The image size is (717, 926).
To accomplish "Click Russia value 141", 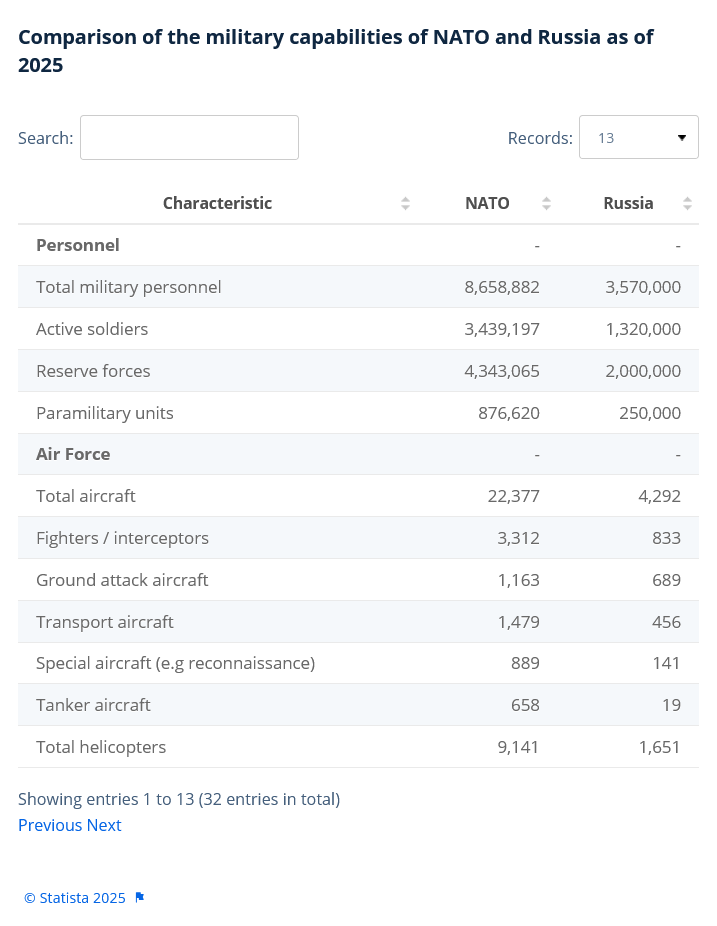I will (666, 663).
